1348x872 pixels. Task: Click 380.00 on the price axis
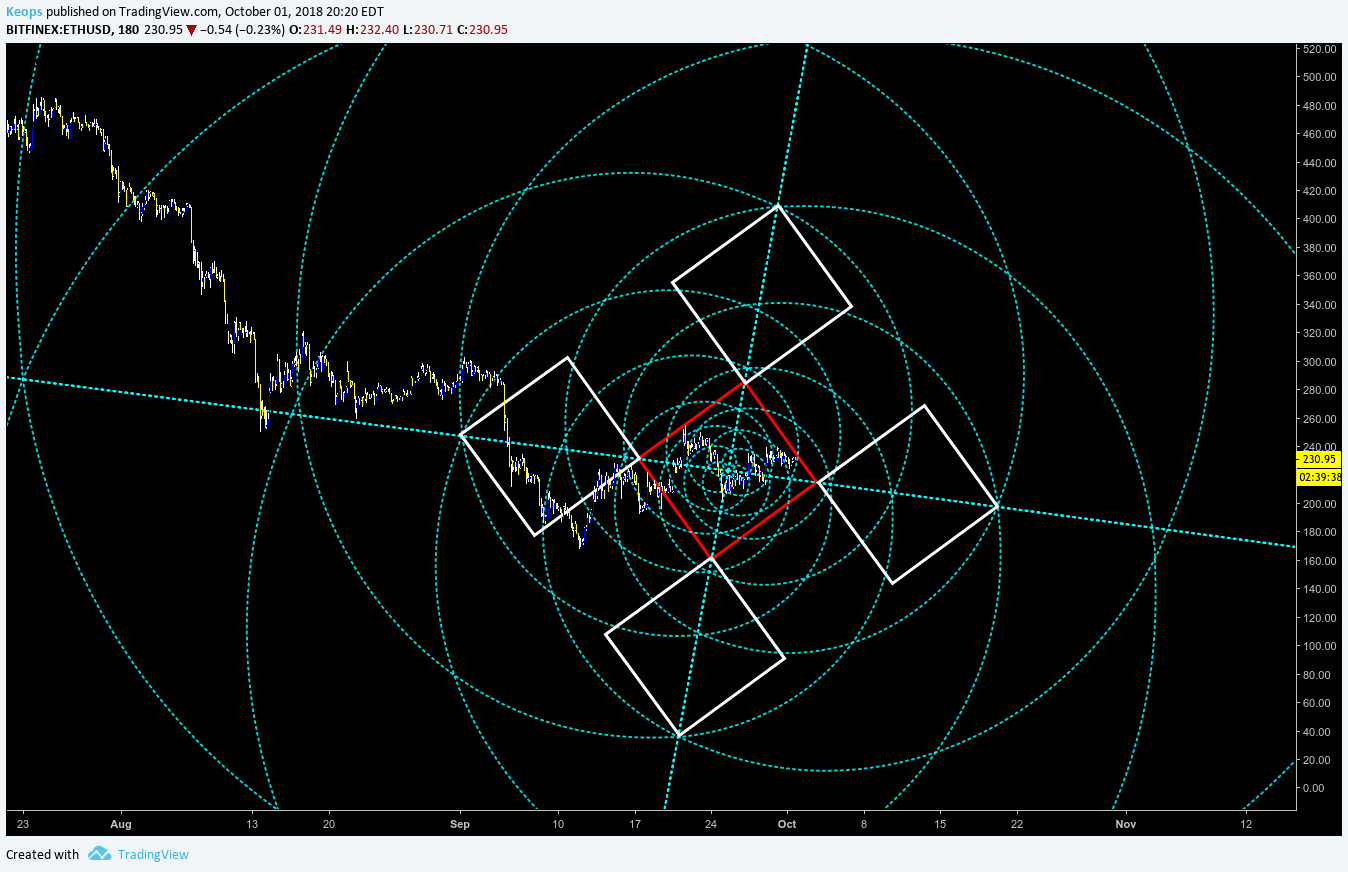pyautogui.click(x=1318, y=248)
